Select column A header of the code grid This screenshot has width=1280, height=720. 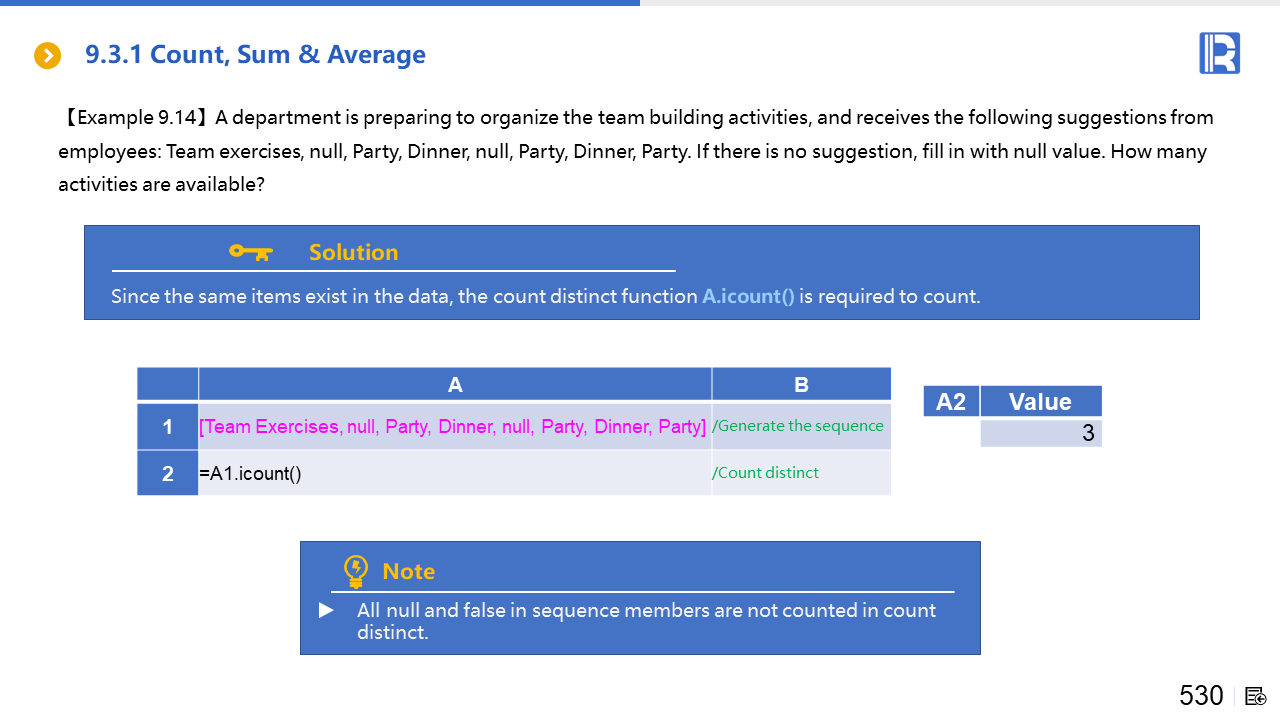455,385
